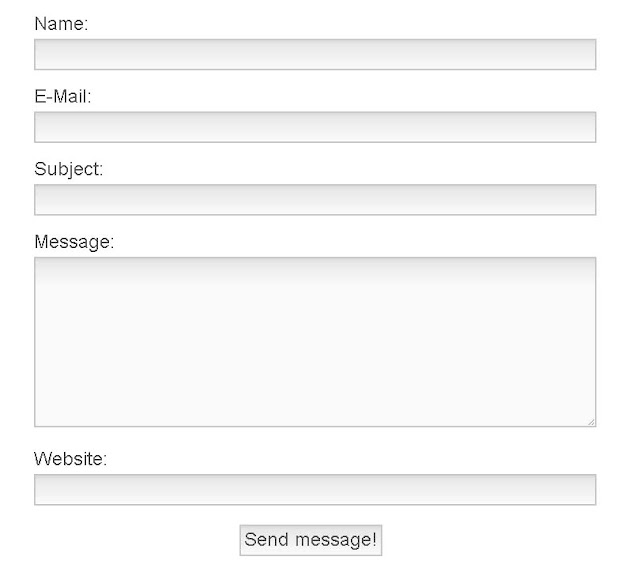Screen dimensions: 640x568
Task: Place cursor in the box under "Website:"
Action: pyautogui.click(x=315, y=490)
